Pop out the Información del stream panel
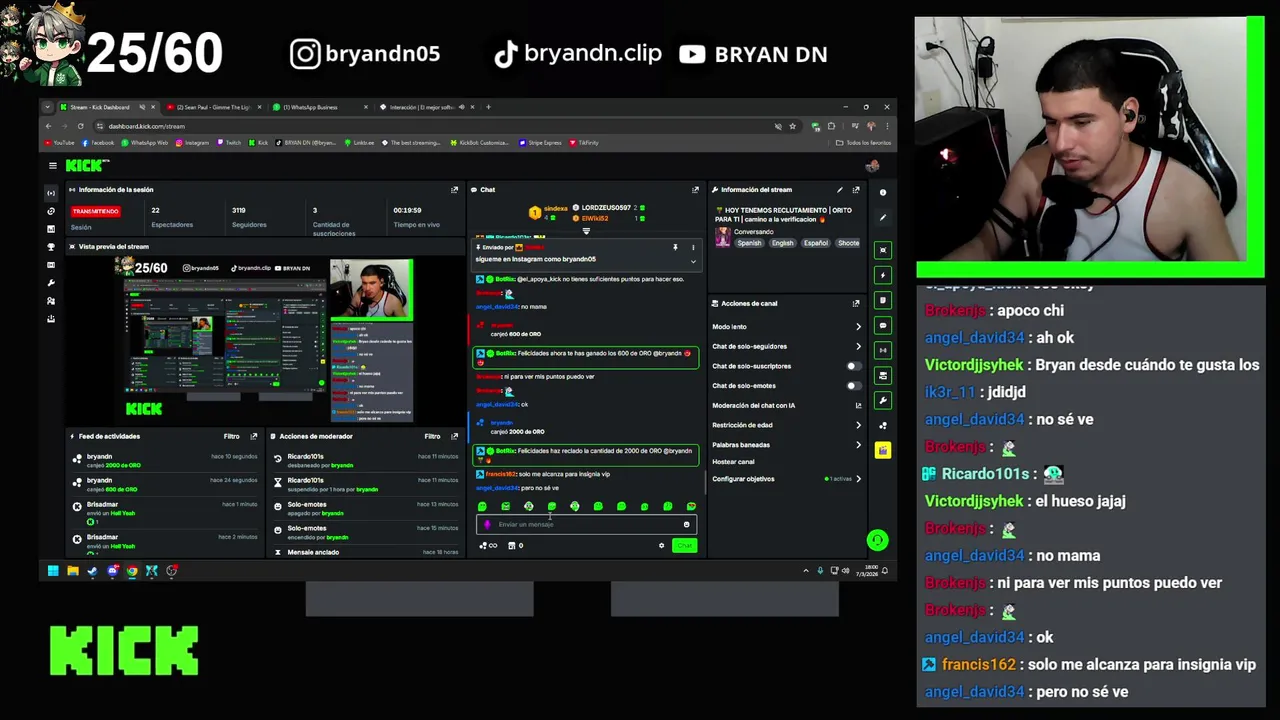This screenshot has height=720, width=1280. [x=856, y=189]
